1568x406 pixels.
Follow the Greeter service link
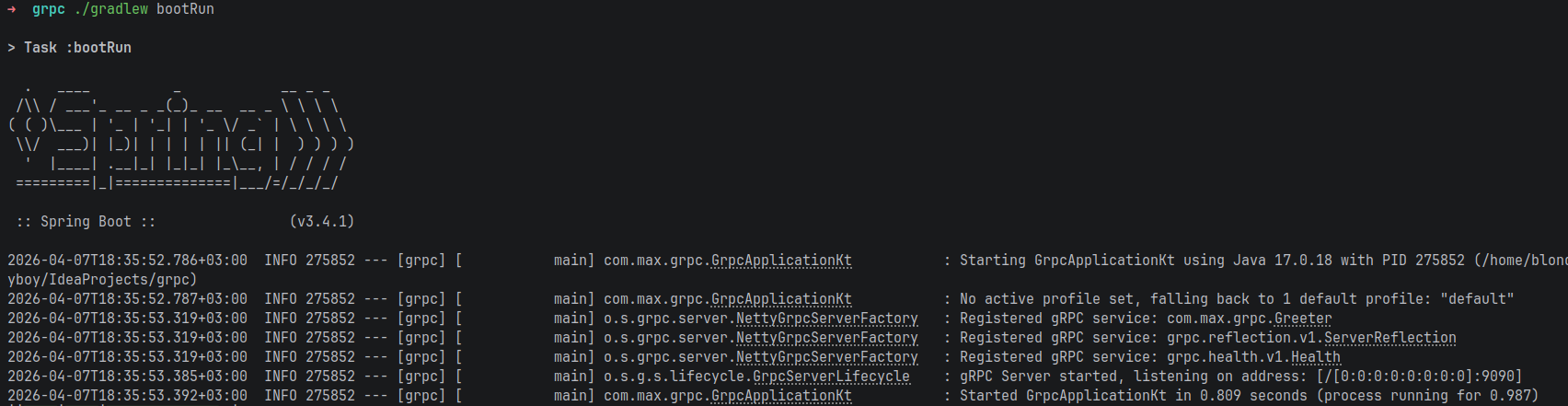(x=1302, y=319)
